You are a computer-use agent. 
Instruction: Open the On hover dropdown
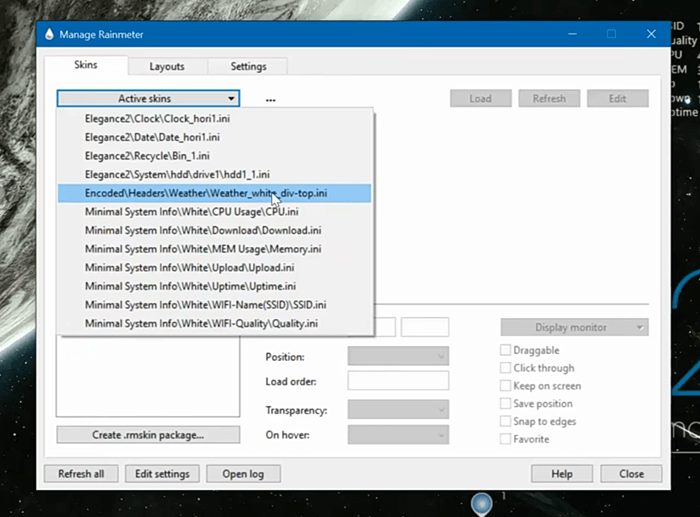398,434
